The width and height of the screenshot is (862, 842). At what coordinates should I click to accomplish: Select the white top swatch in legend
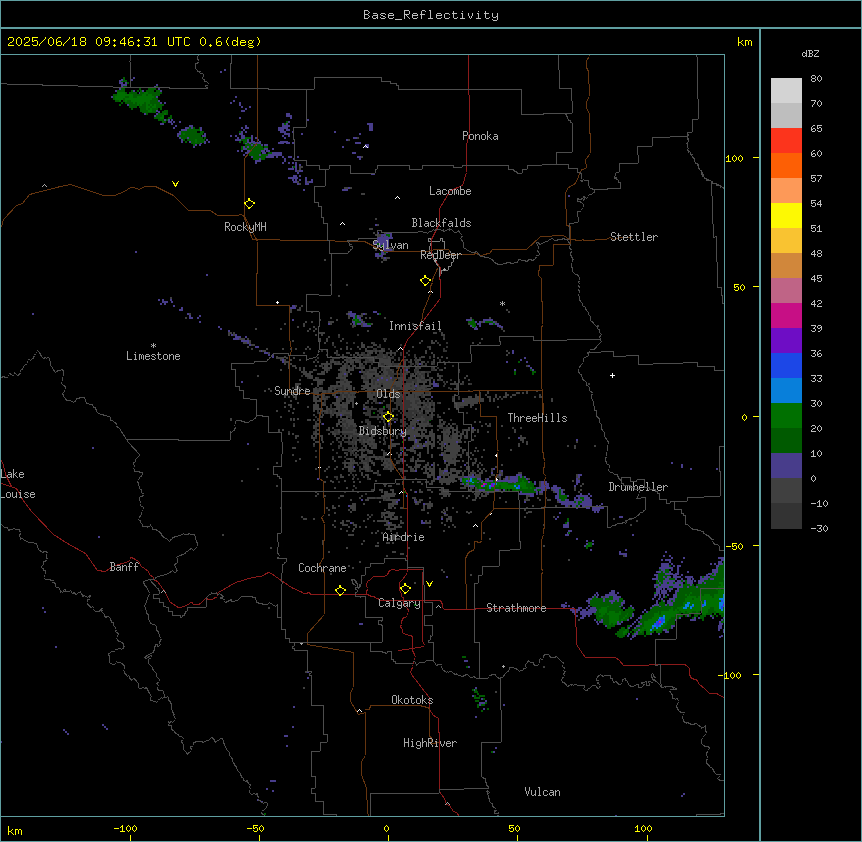pyautogui.click(x=786, y=90)
